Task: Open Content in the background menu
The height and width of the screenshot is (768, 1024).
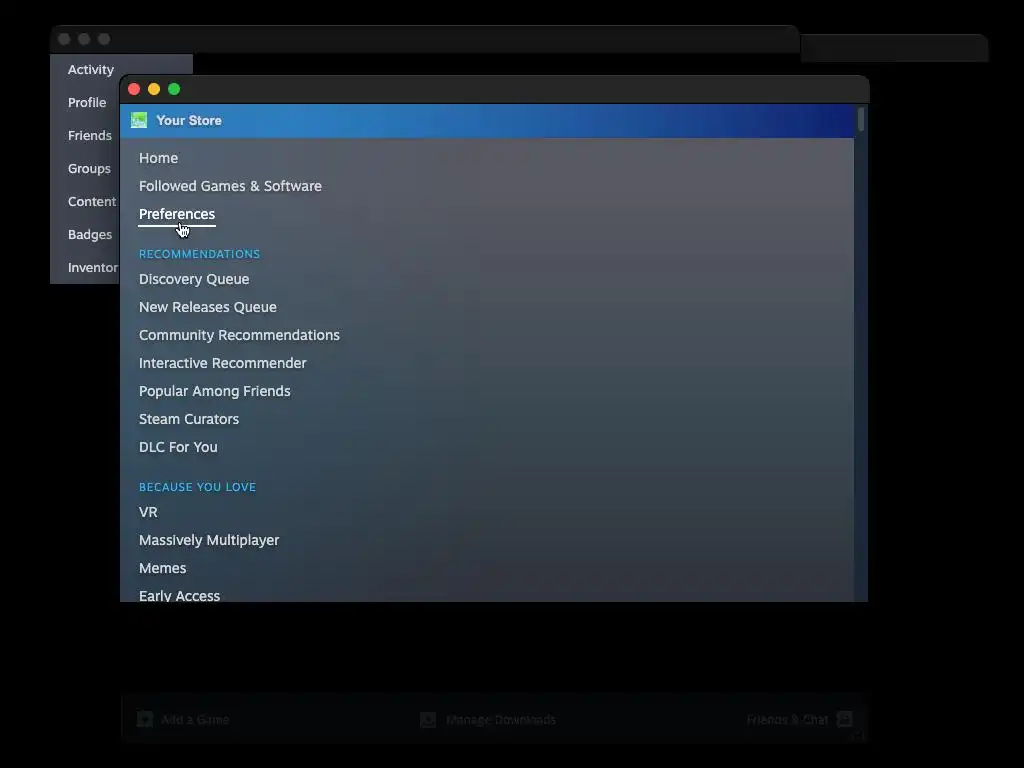Action: coord(92,202)
